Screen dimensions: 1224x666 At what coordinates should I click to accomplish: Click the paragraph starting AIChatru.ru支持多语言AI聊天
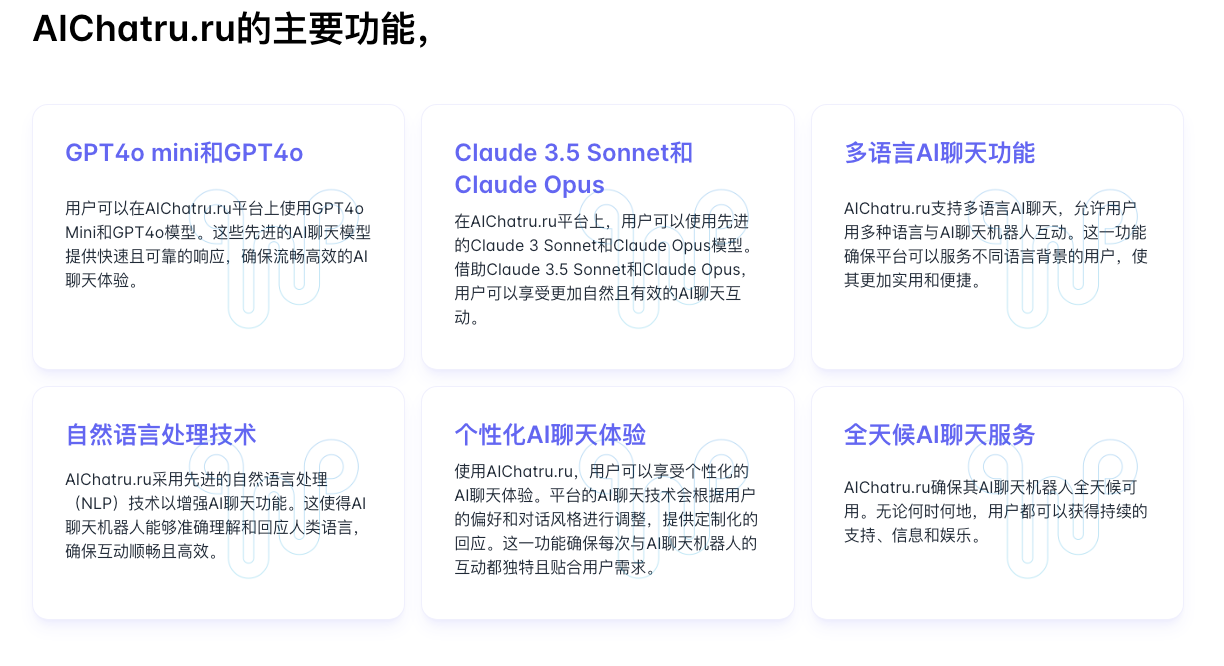click(x=996, y=244)
